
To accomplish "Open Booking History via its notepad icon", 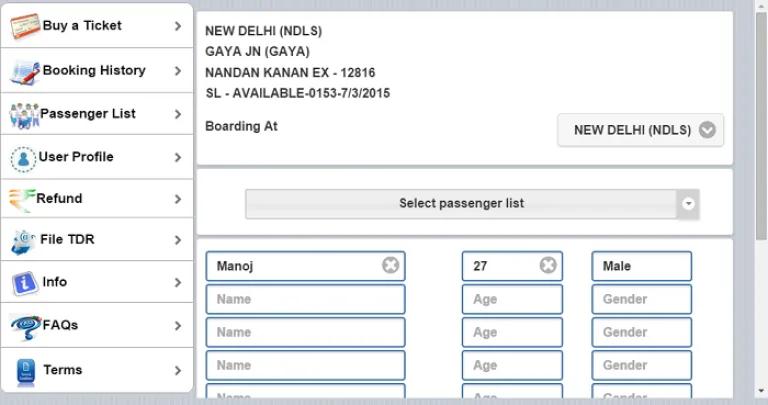I will pyautogui.click(x=24, y=71).
